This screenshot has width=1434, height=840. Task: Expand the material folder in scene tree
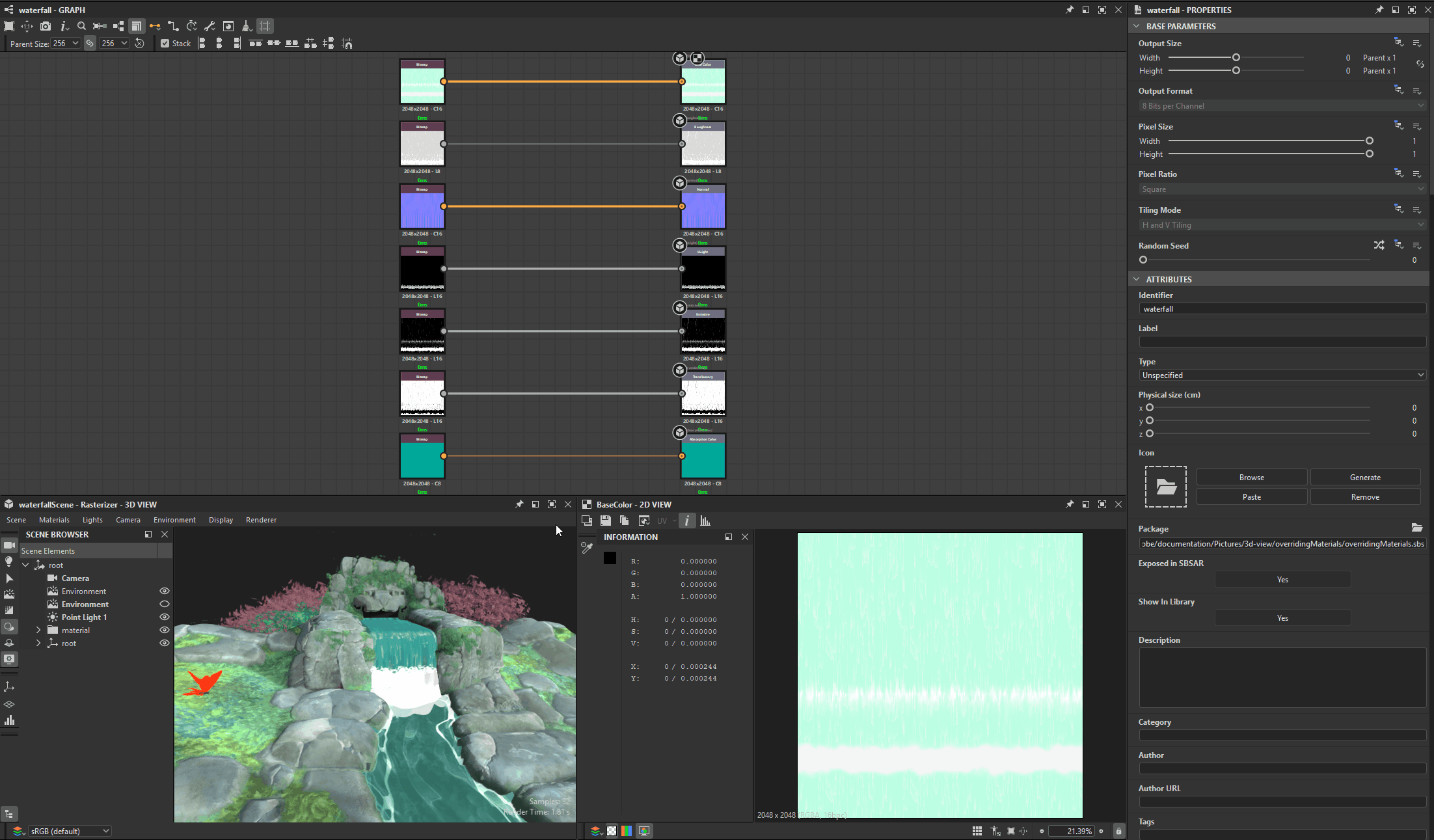tap(38, 630)
